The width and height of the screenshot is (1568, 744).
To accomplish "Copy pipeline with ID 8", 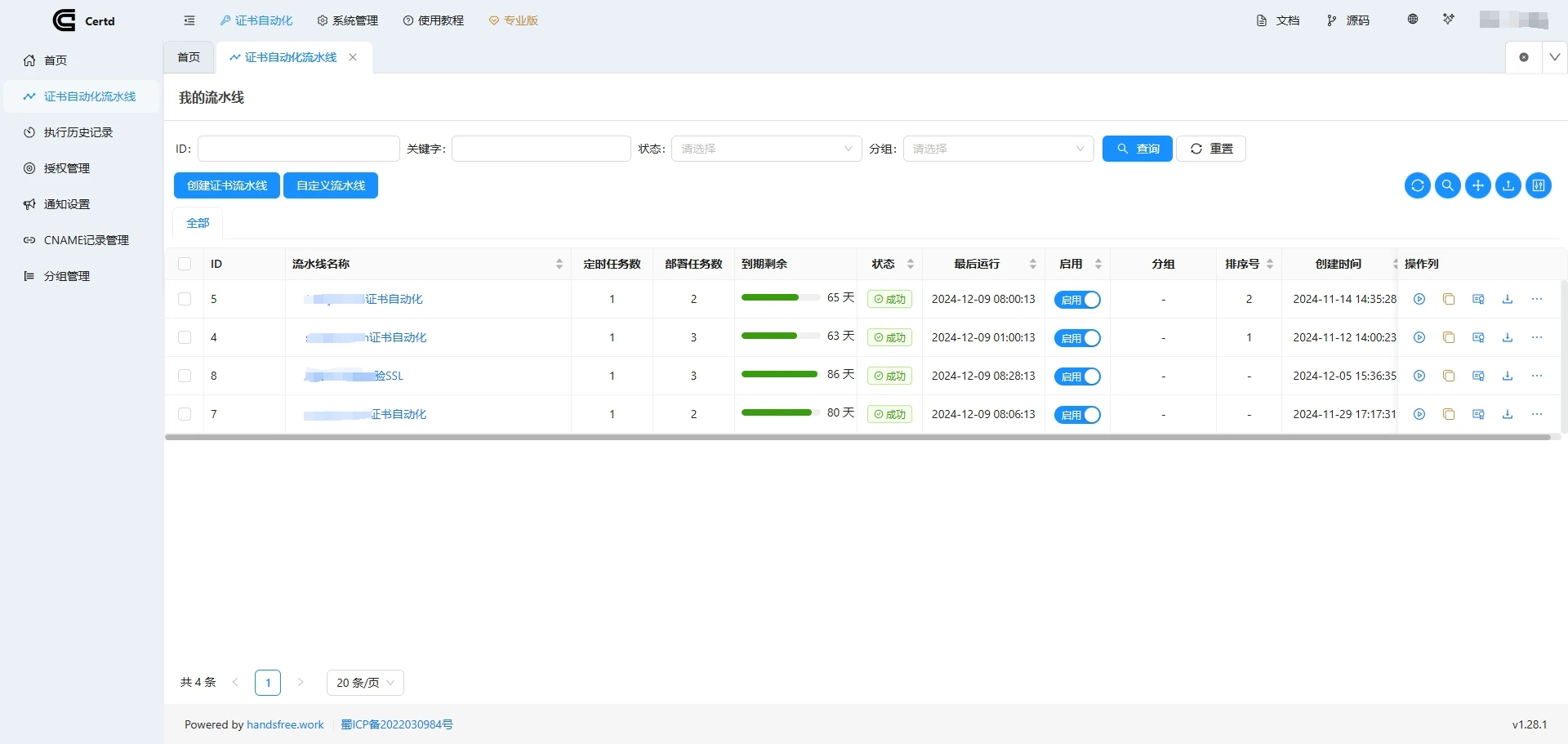I will click(x=1449, y=376).
